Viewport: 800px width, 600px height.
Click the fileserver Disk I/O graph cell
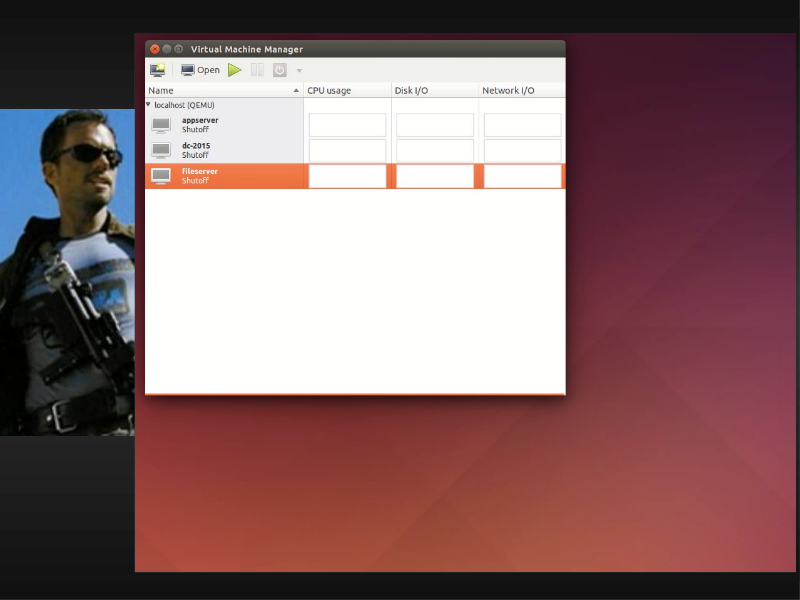click(435, 176)
